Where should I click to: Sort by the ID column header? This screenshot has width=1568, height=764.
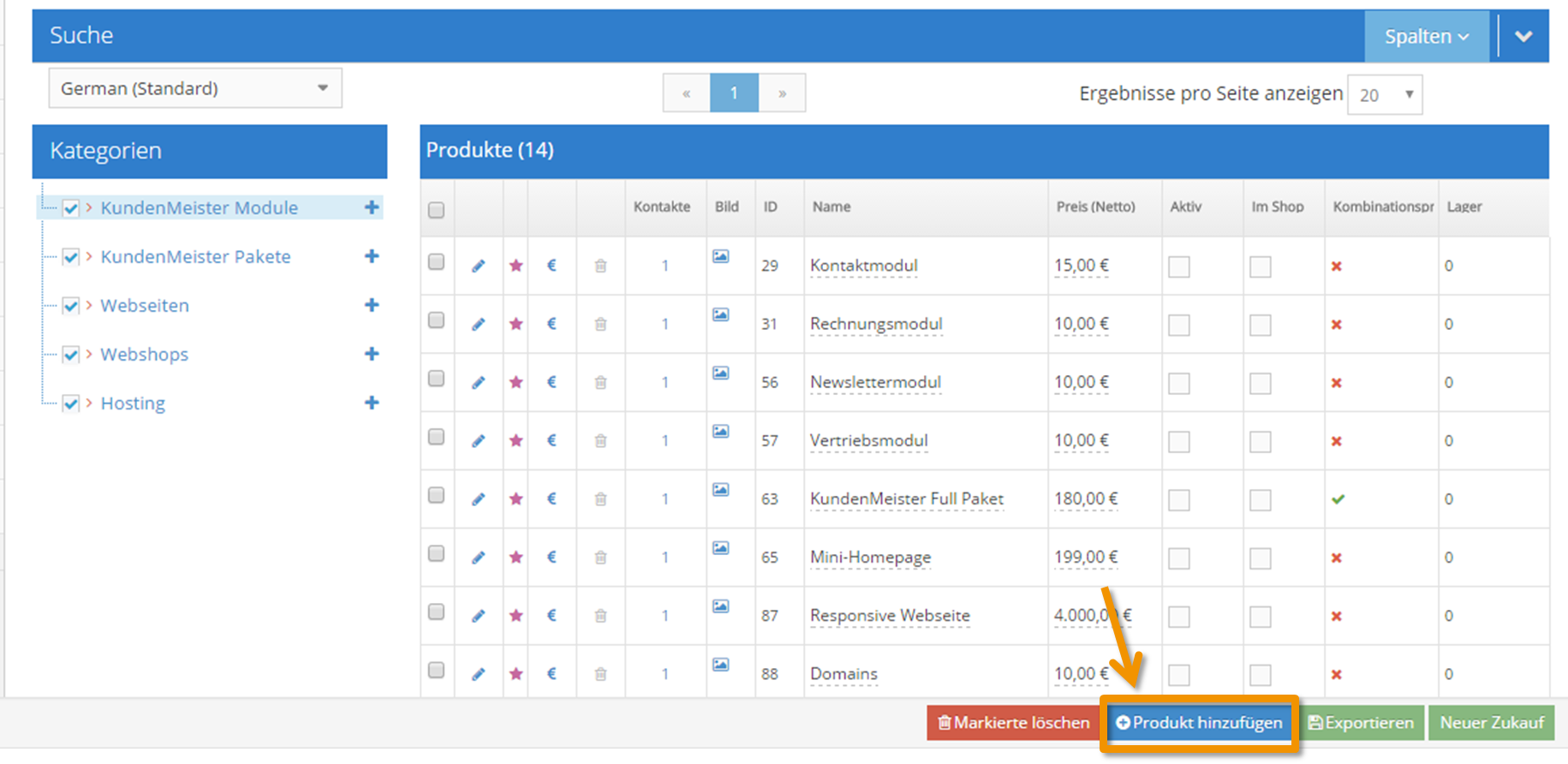[771, 206]
